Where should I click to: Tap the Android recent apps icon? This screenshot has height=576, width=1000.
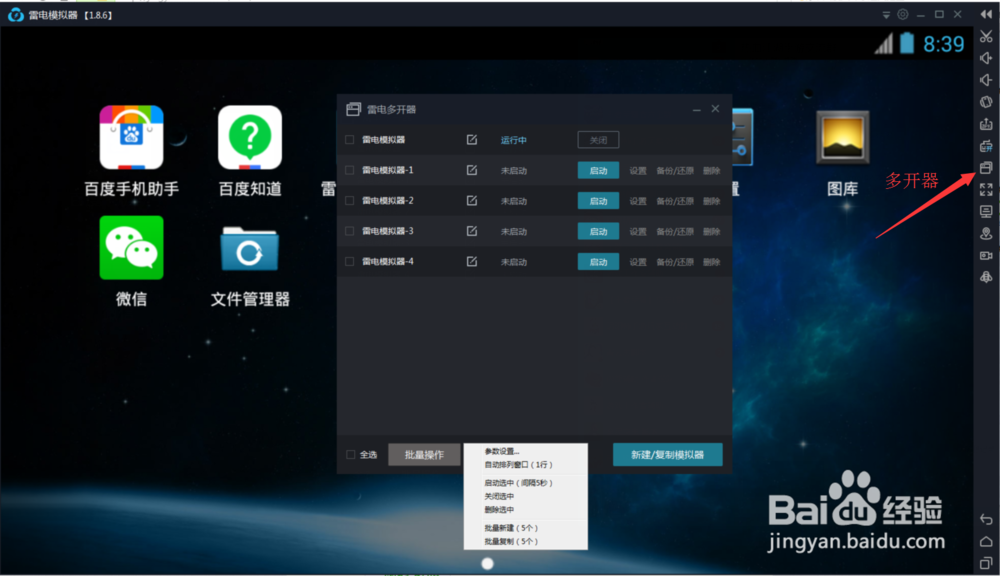point(986,563)
